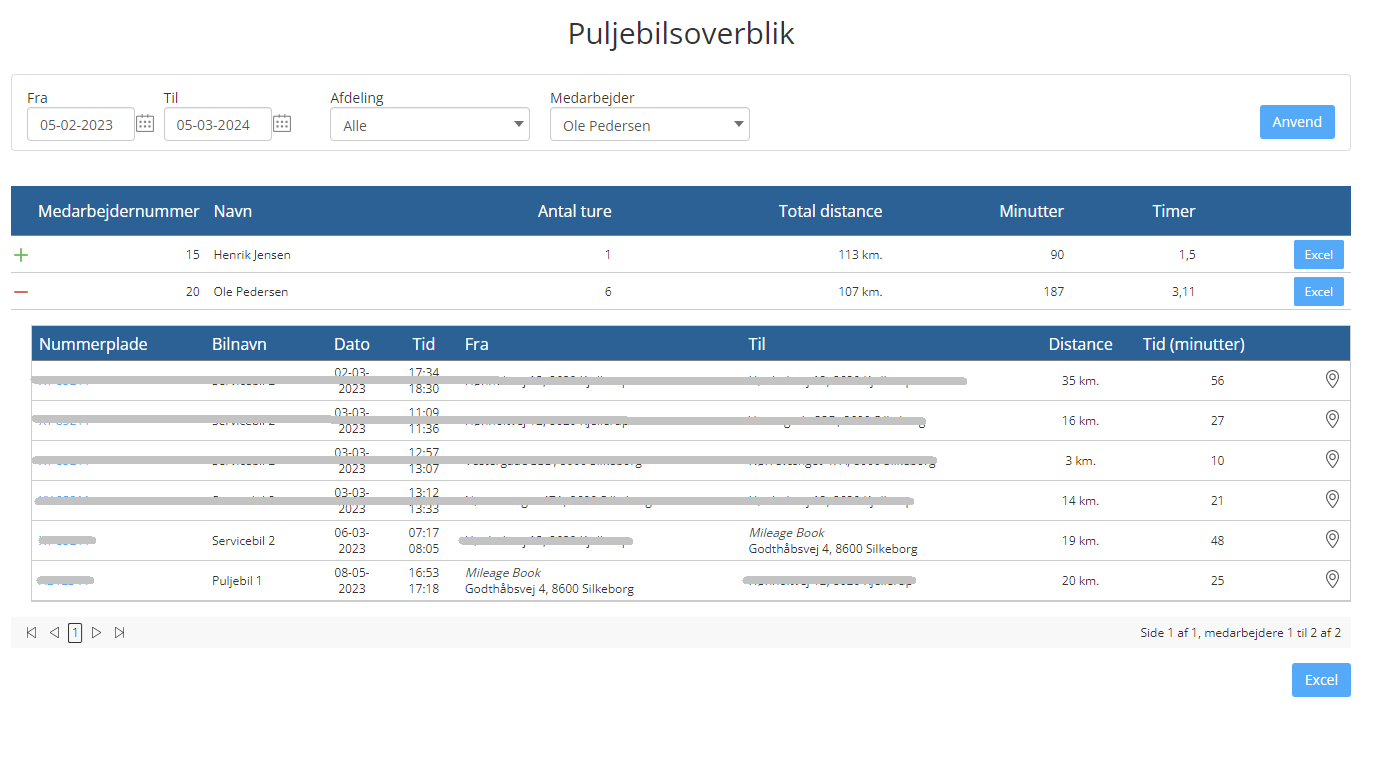Open the Til date calendar picker
The image size is (1373, 758).
pyautogui.click(x=282, y=123)
